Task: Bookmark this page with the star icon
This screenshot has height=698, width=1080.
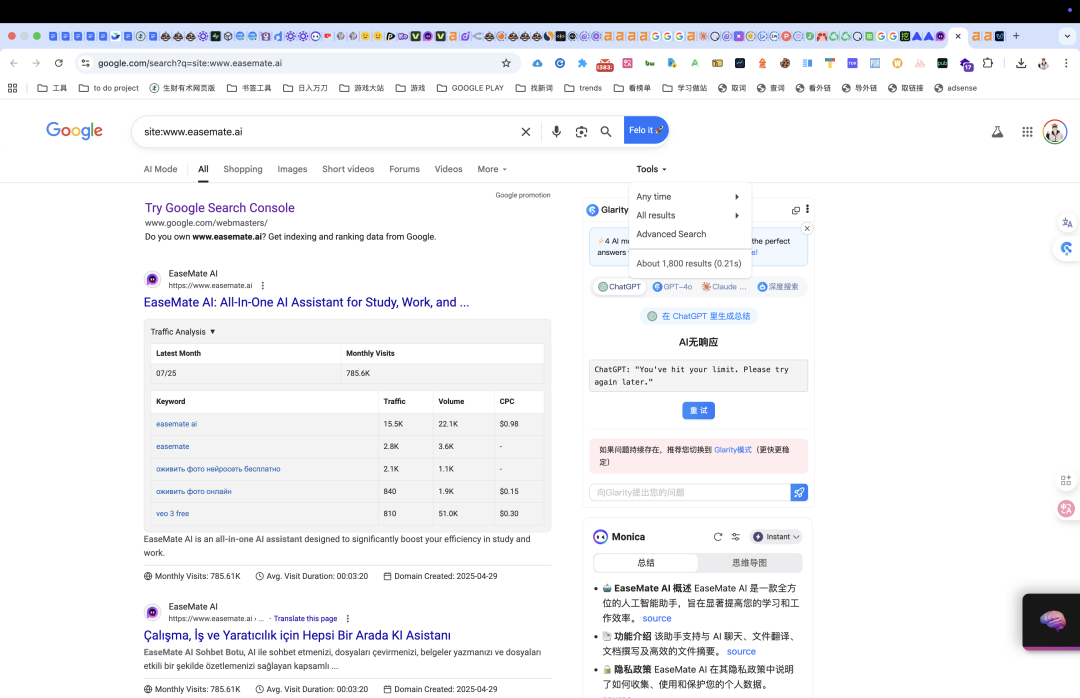Action: (506, 63)
